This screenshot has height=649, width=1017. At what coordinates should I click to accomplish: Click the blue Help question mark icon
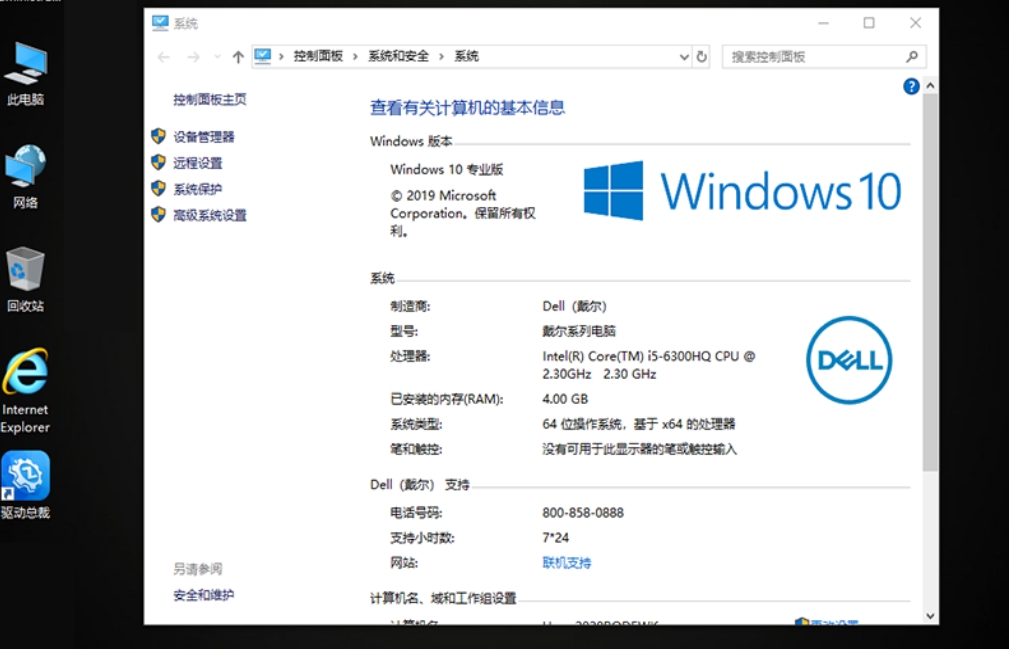coord(911,86)
